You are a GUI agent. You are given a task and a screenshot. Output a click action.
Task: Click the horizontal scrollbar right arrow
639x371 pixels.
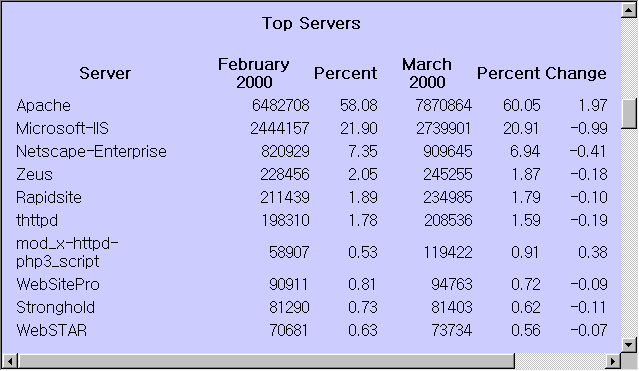click(x=613, y=361)
